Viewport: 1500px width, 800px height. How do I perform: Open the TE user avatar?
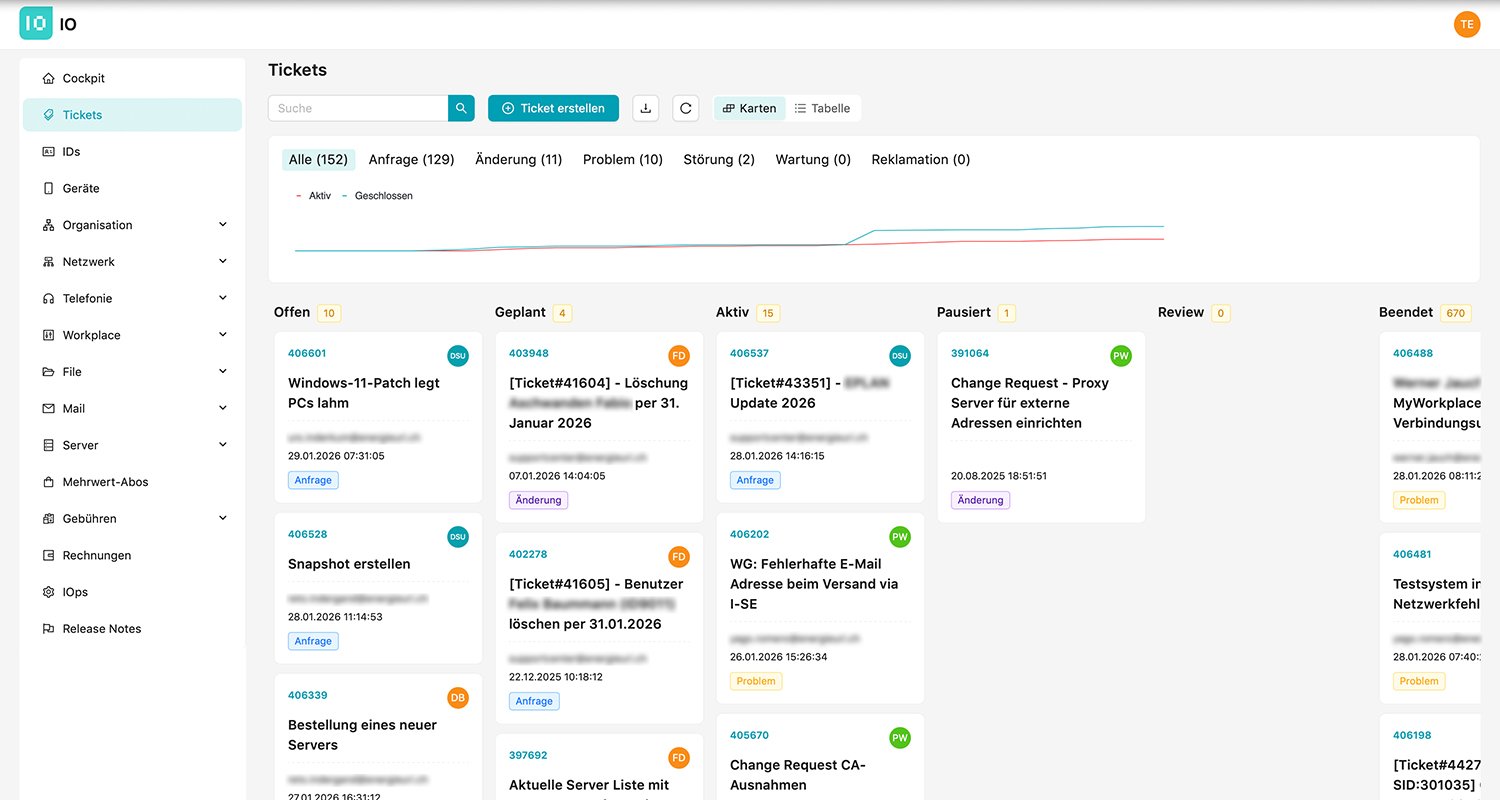(1466, 24)
